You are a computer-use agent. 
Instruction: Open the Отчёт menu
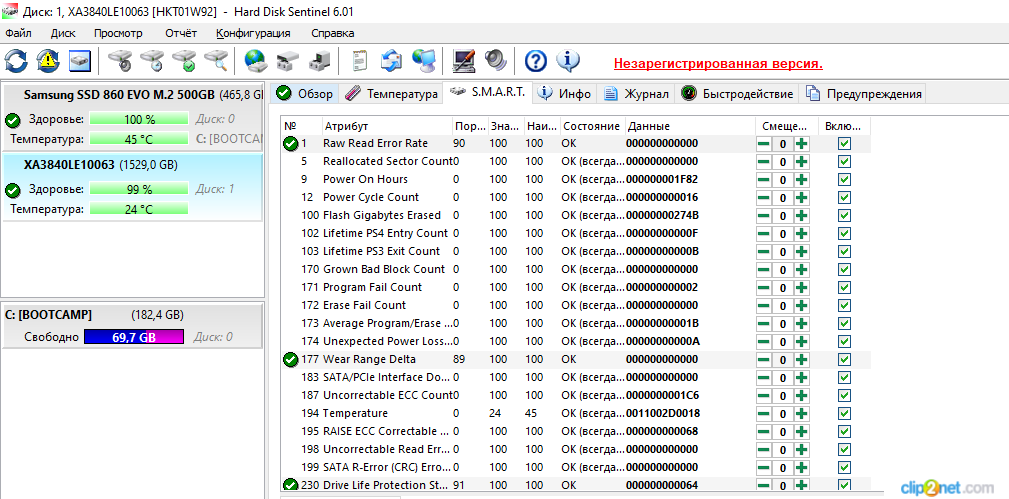pos(181,33)
